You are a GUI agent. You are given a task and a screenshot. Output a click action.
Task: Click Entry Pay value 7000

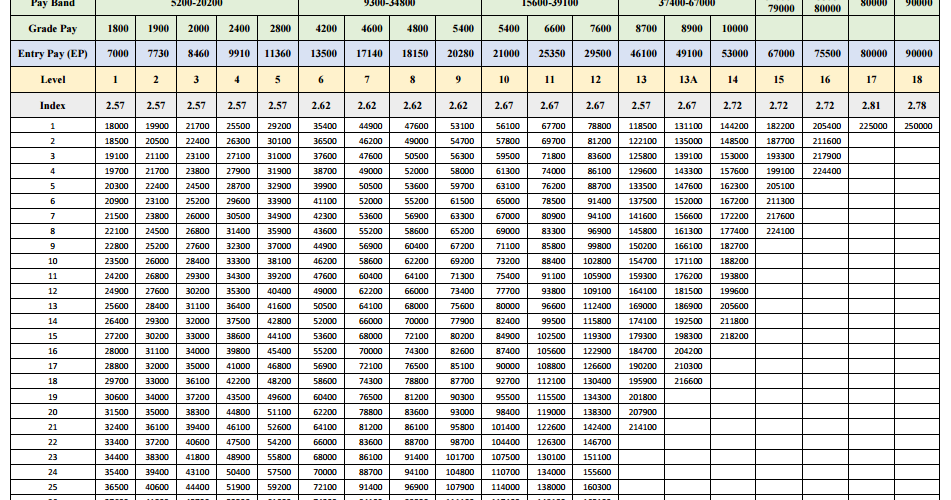click(118, 53)
